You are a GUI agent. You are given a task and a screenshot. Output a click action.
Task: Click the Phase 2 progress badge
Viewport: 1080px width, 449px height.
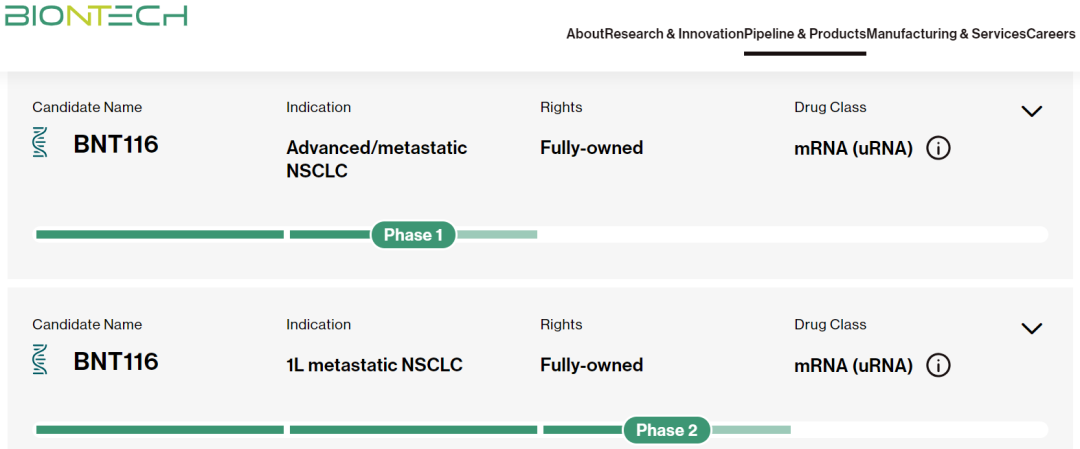667,430
